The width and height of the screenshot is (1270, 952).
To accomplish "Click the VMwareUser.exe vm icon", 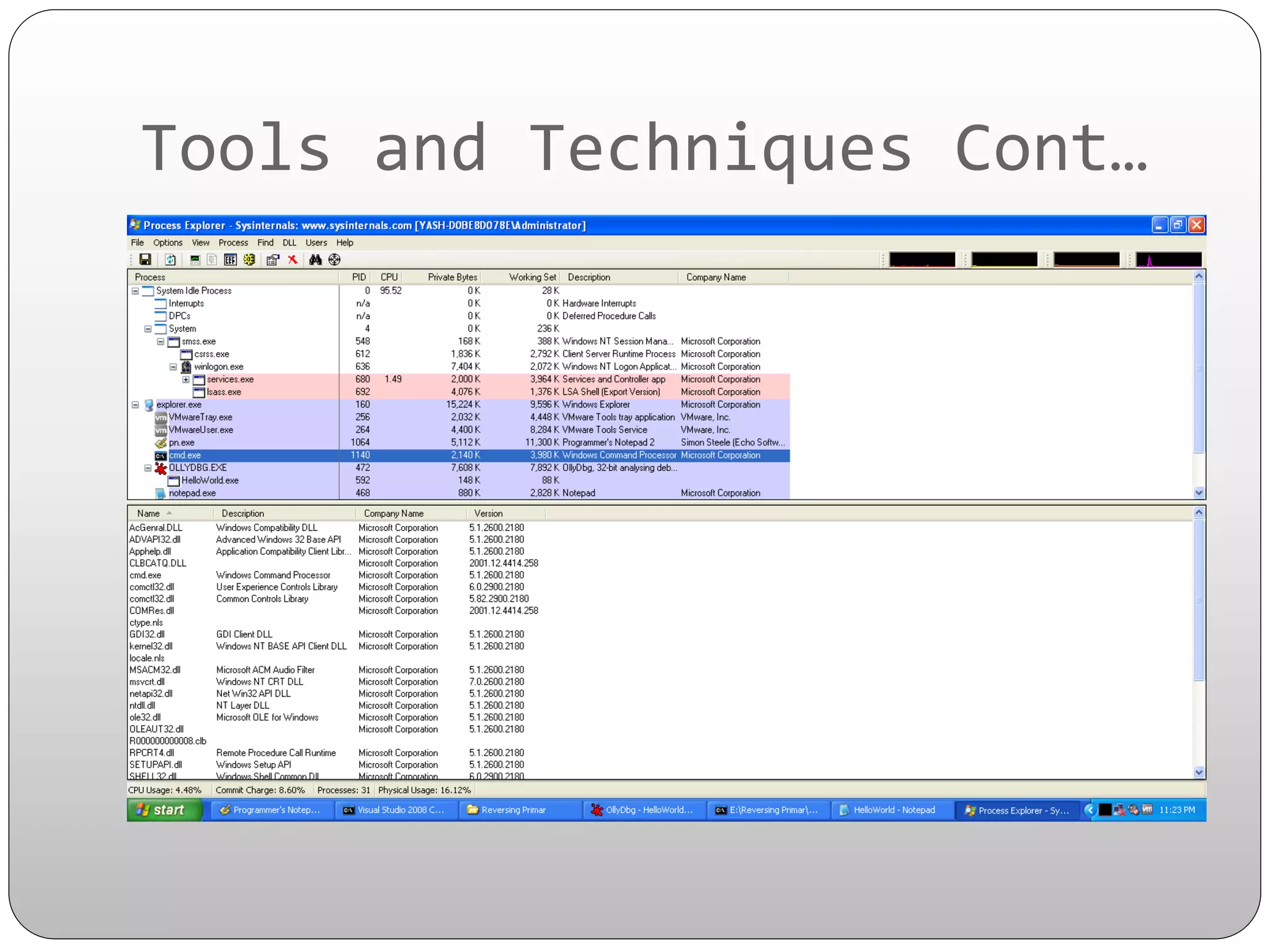I will click(x=161, y=430).
